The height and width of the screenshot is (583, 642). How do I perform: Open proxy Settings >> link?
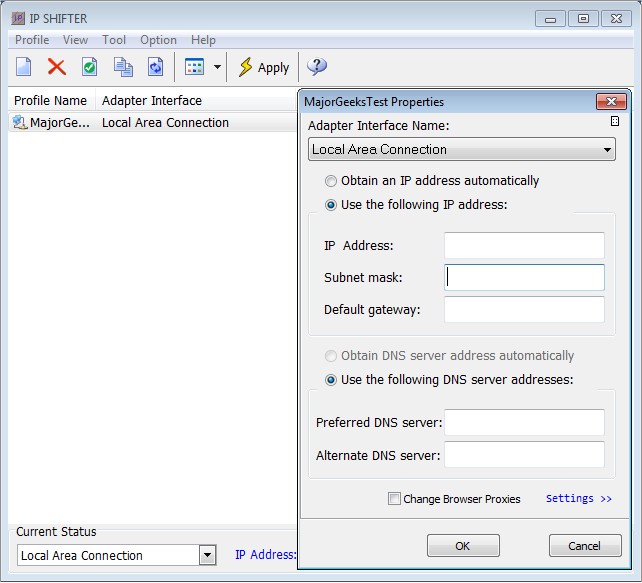pos(579,498)
